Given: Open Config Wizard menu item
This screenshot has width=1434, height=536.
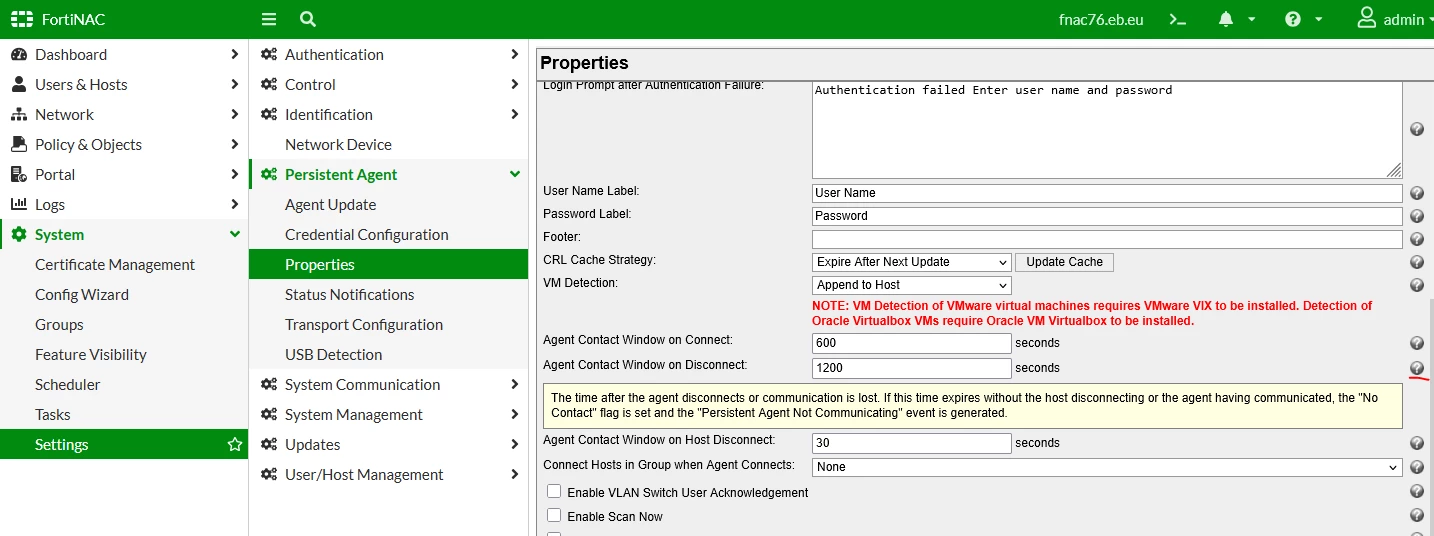Looking at the screenshot, I should pos(82,294).
